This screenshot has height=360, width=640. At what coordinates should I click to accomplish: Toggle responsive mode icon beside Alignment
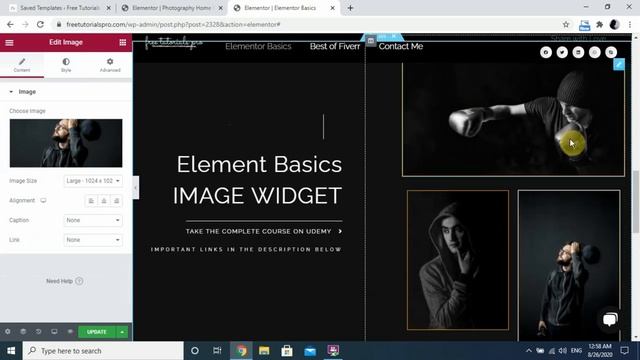pyautogui.click(x=43, y=200)
